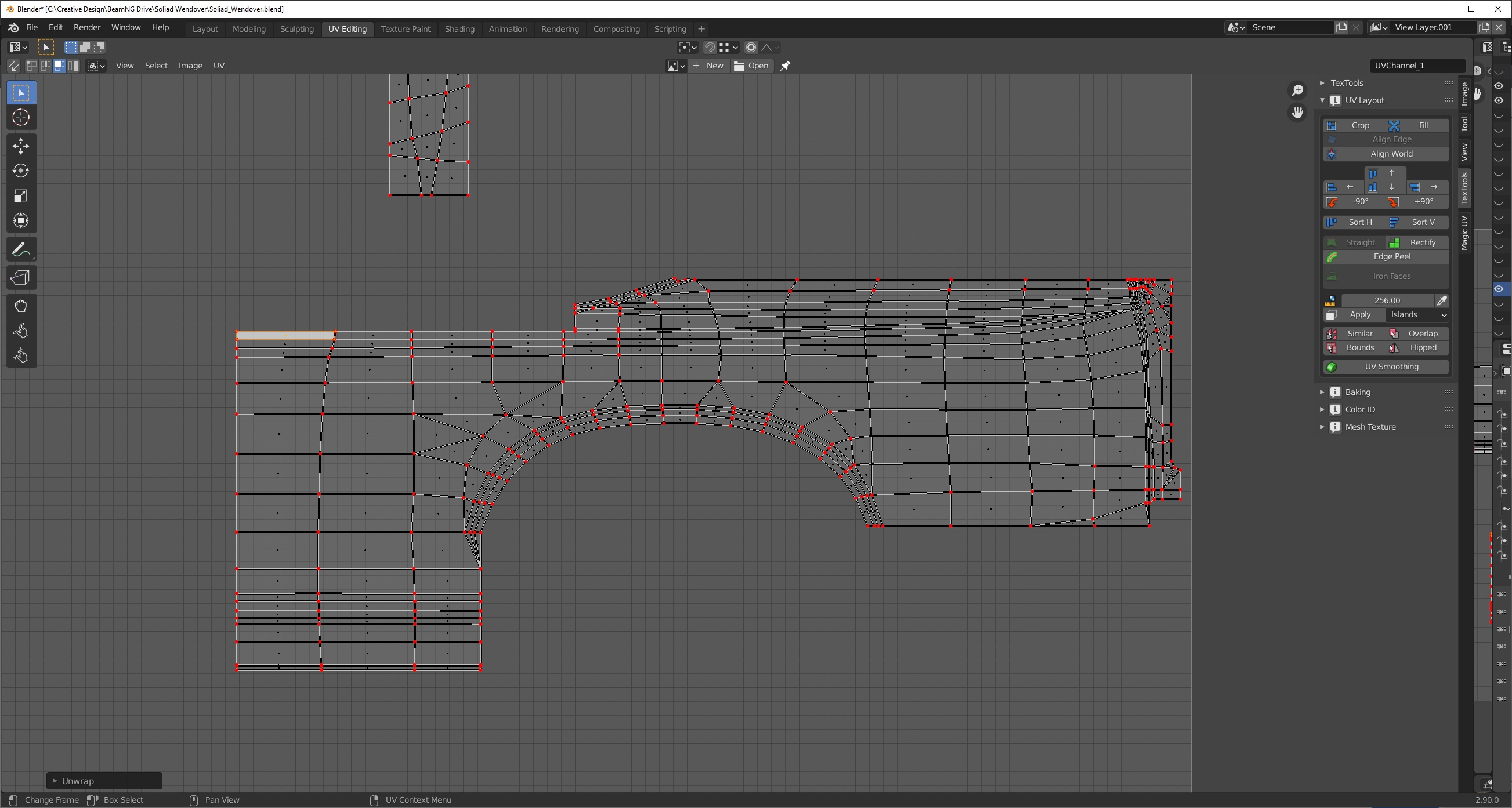This screenshot has width=1512, height=808.
Task: Select the Cursor tool in toolbar
Action: point(20,118)
